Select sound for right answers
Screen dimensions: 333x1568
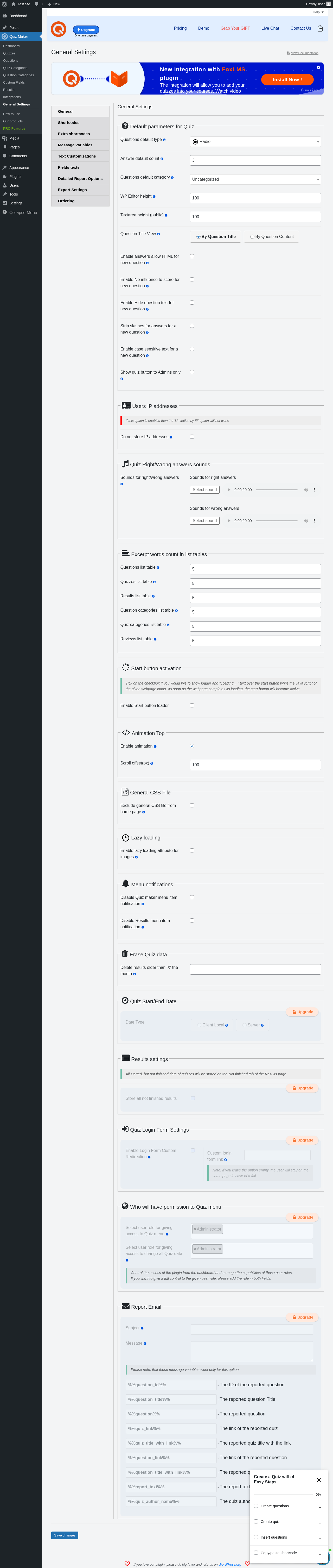tap(204, 490)
